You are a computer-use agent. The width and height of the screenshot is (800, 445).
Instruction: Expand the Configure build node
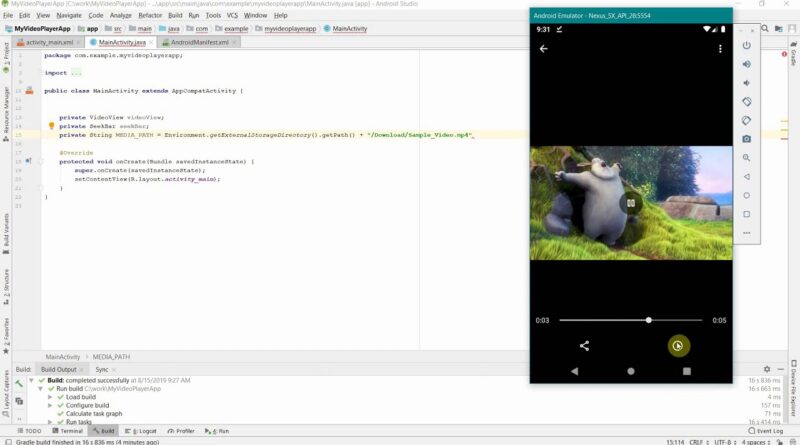(50, 405)
